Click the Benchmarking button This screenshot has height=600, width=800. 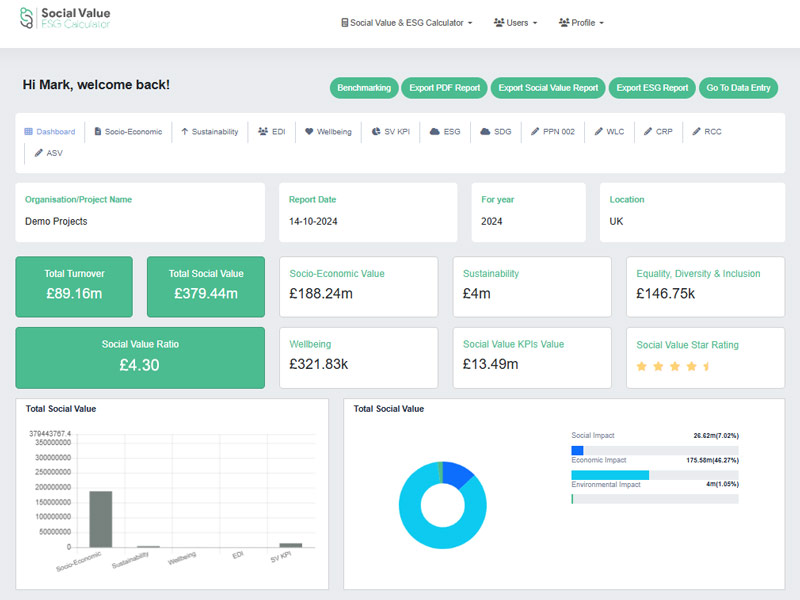coord(364,88)
